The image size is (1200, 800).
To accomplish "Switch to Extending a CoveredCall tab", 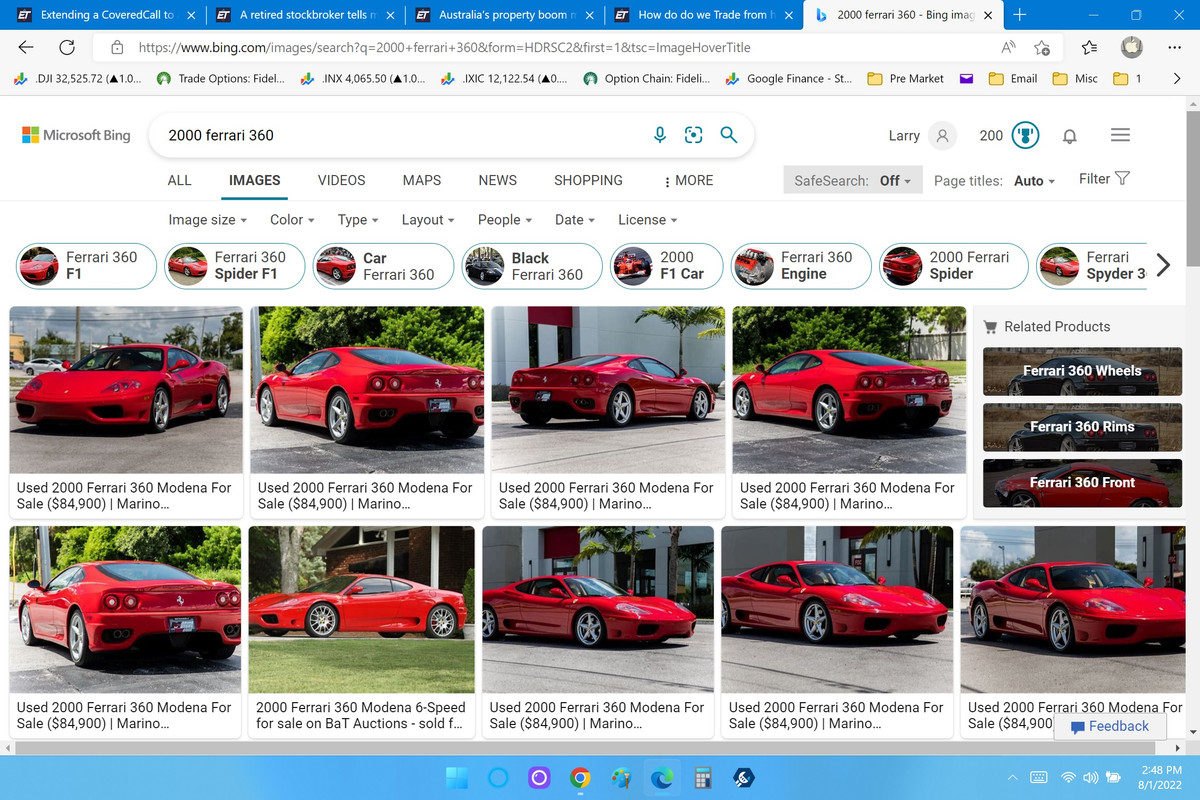I will [106, 15].
